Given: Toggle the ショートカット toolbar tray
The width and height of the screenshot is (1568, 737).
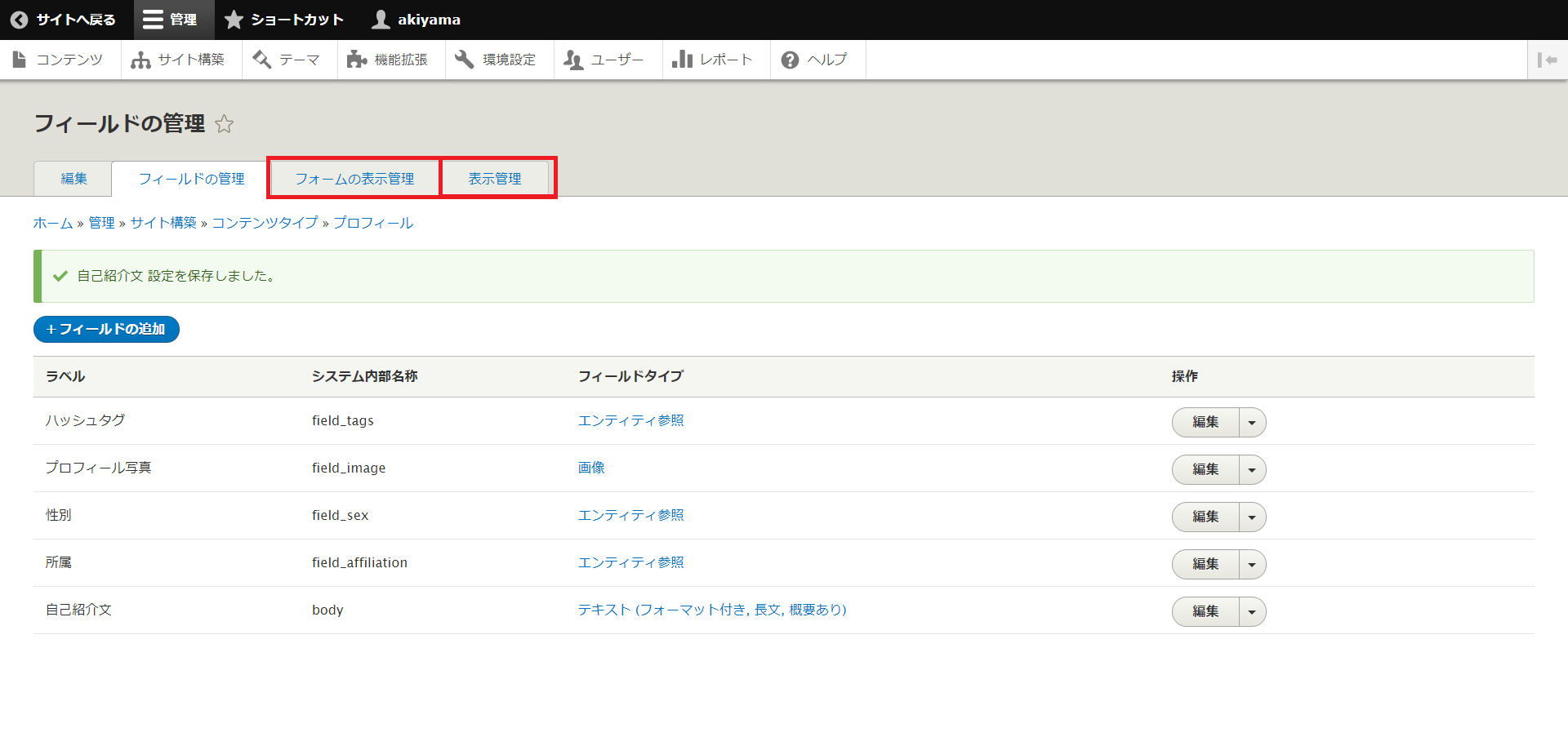Looking at the screenshot, I should click(x=286, y=20).
